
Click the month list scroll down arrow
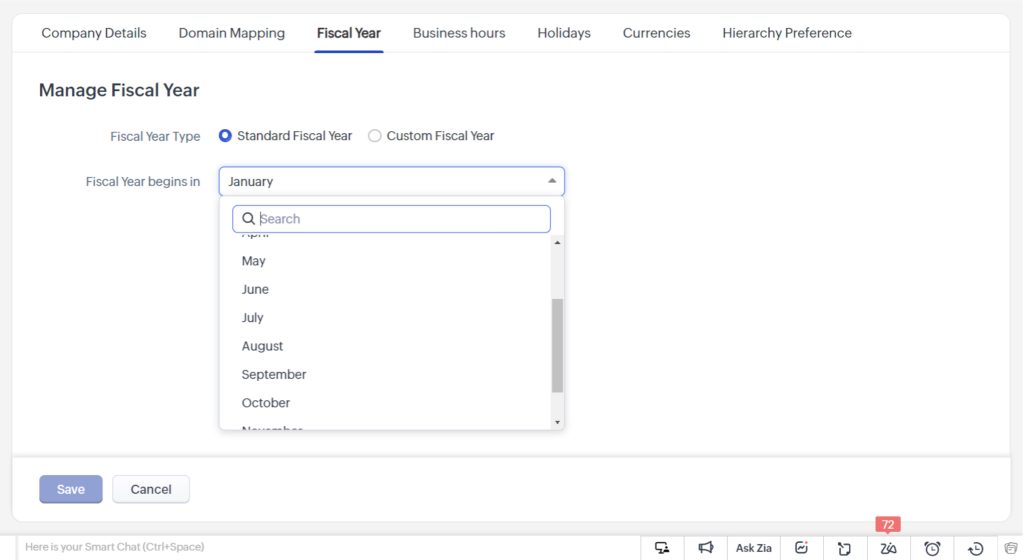point(557,422)
